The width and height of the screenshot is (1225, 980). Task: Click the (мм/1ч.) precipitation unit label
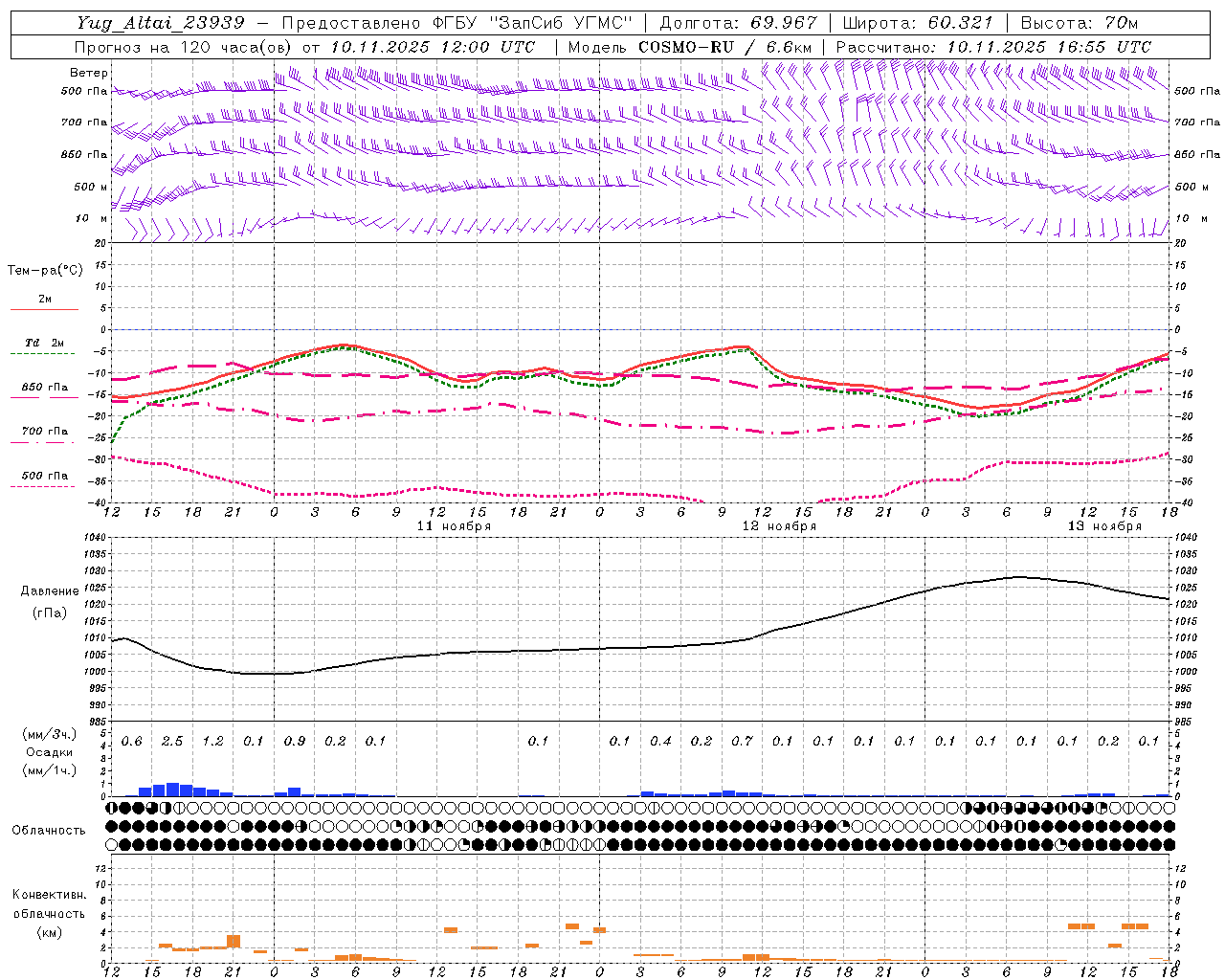[x=49, y=770]
